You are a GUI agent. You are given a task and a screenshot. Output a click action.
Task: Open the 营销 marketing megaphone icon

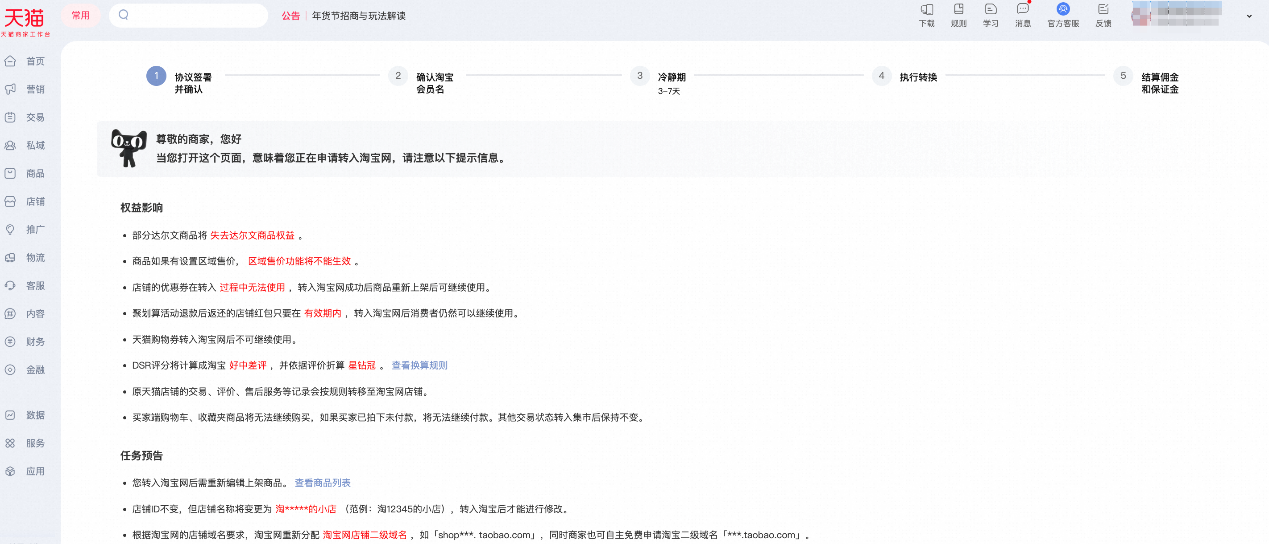[10, 89]
